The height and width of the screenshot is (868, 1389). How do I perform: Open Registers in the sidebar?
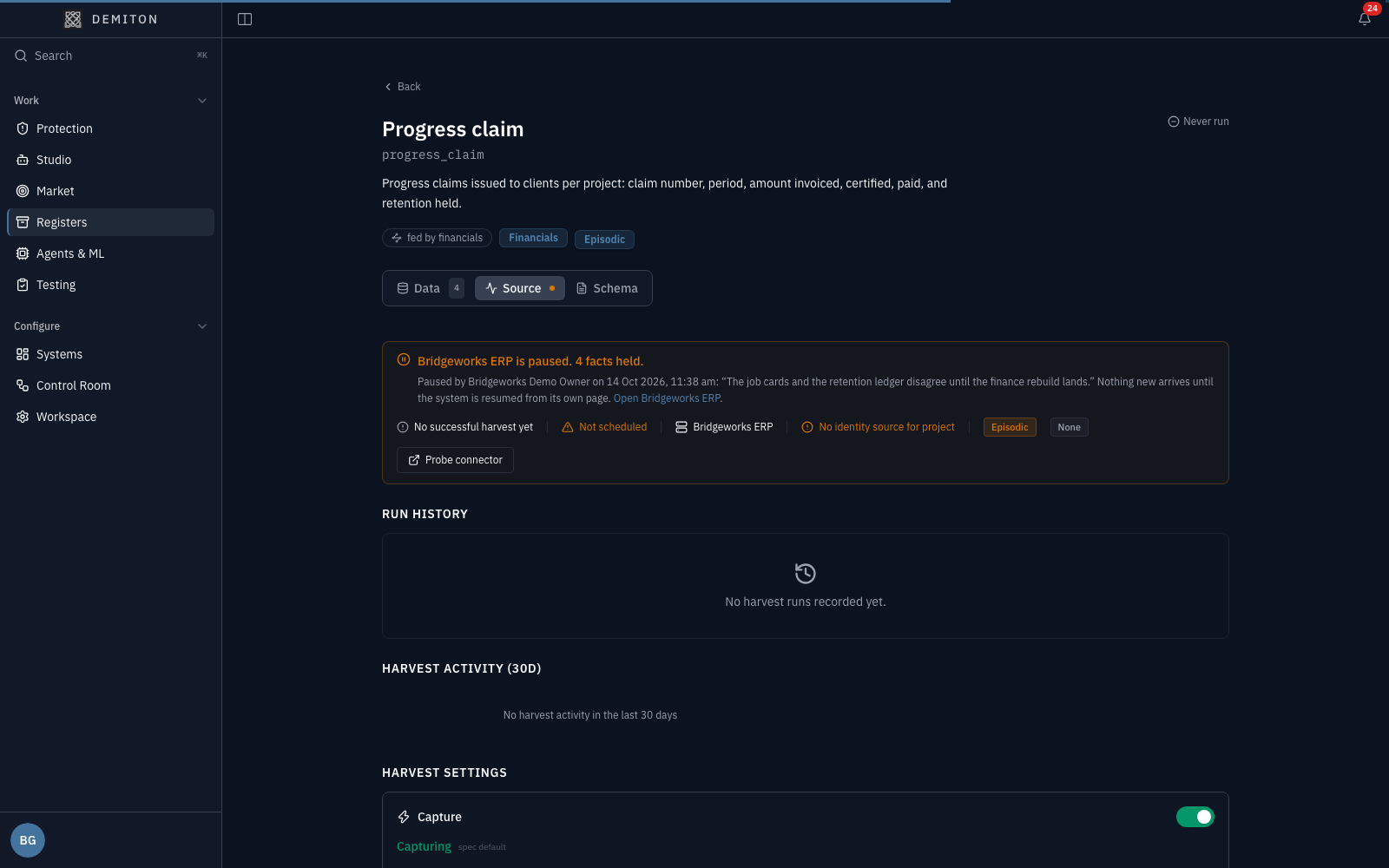(110, 222)
